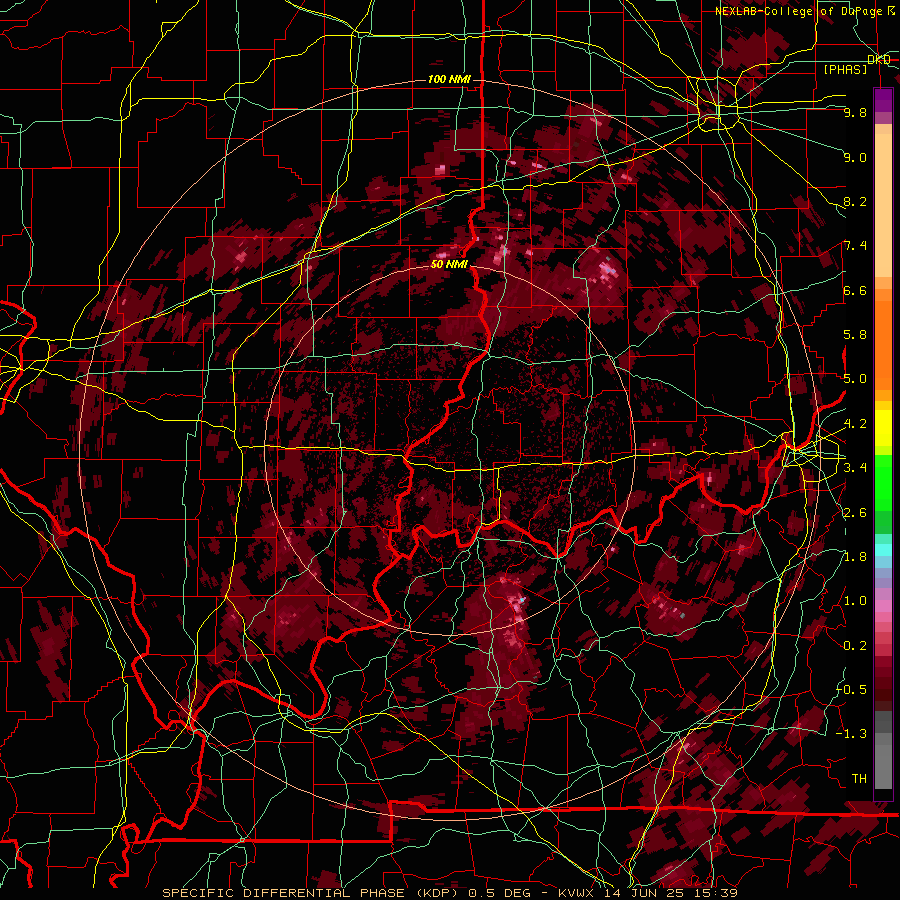Click the 7.4 value on color scale
Image resolution: width=900 pixels, height=900 pixels.
[x=855, y=246]
